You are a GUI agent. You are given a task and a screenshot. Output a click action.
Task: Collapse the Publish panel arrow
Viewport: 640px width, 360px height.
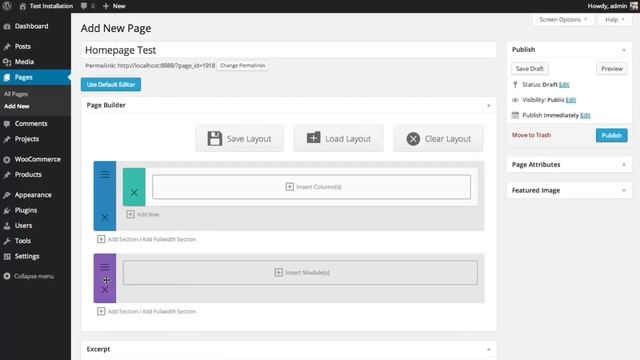pos(624,50)
